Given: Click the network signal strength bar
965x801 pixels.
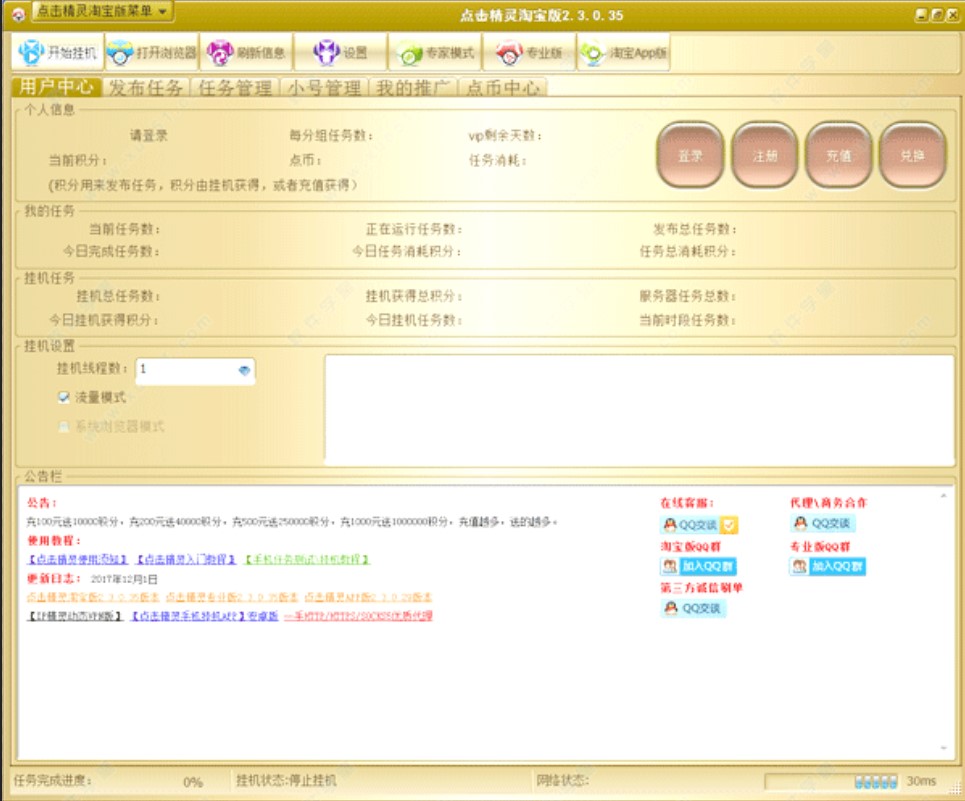Looking at the screenshot, I should pyautogui.click(x=876, y=781).
